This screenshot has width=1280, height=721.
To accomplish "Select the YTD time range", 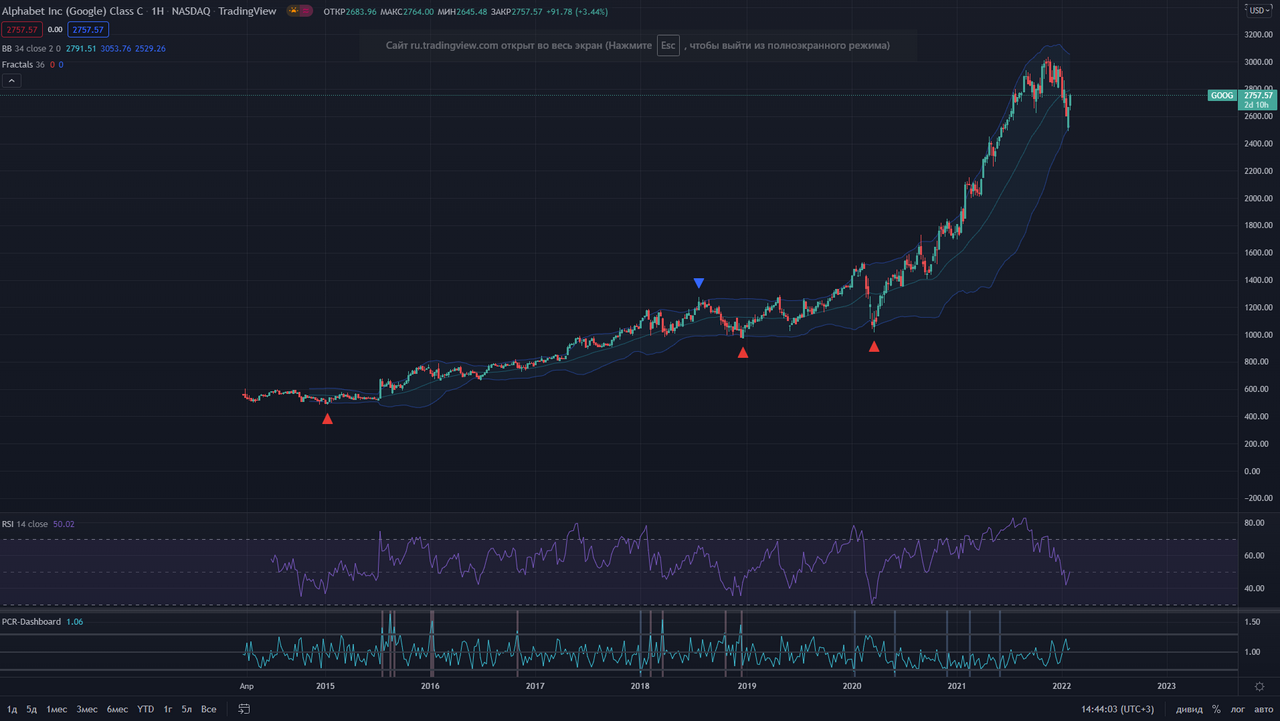I will click(146, 709).
